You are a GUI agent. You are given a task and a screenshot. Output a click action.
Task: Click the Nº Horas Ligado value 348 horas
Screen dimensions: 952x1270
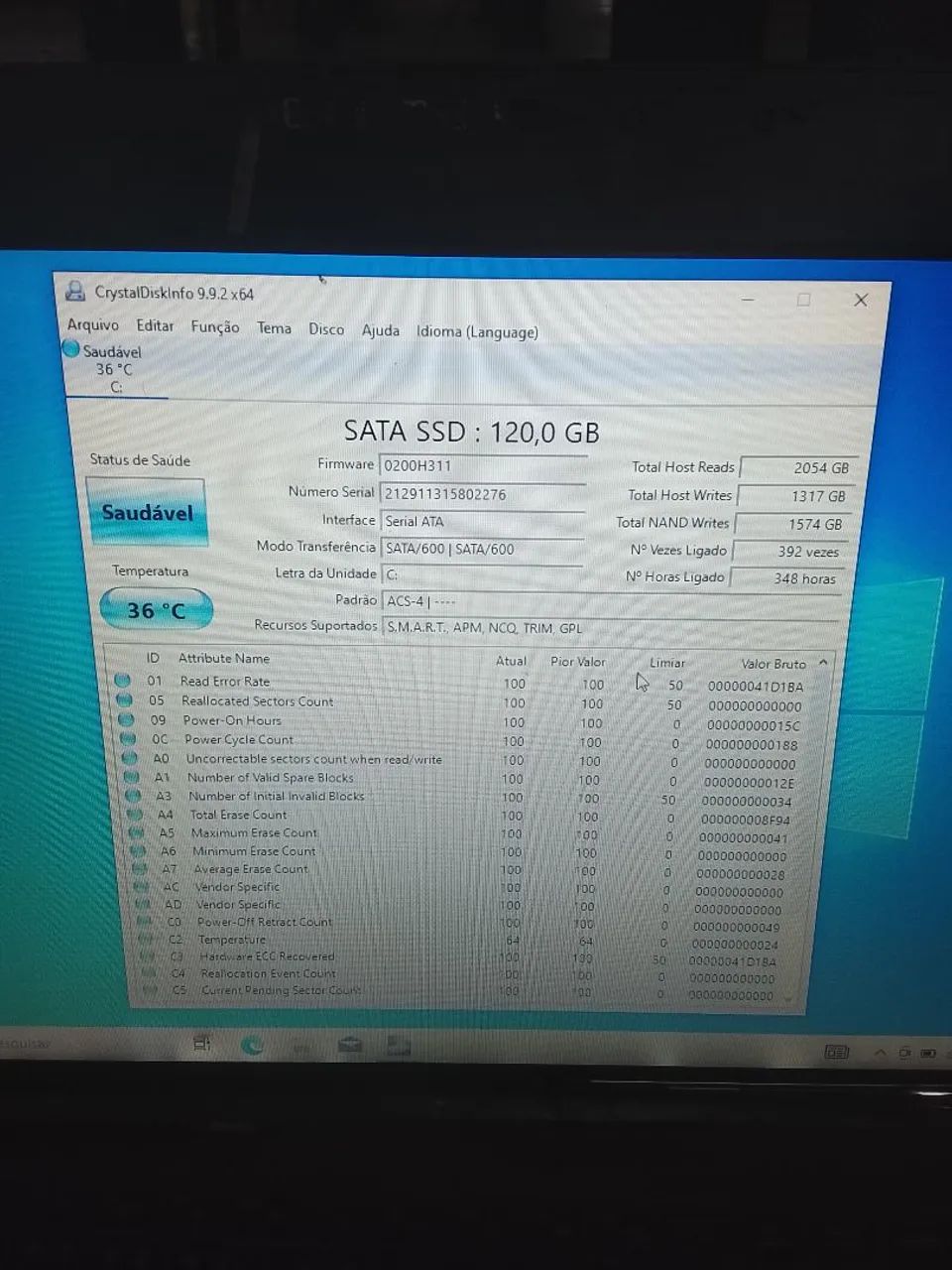pyautogui.click(x=785, y=578)
